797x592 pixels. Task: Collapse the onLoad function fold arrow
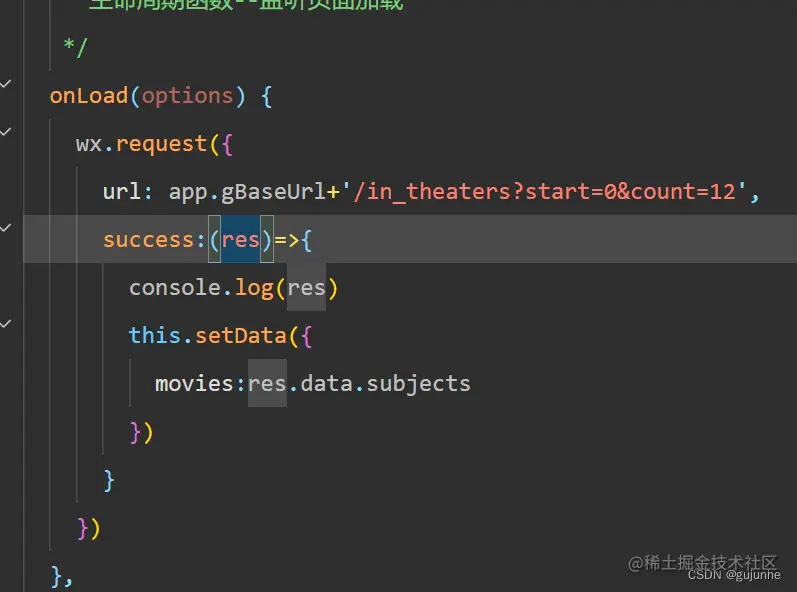pos(6,84)
